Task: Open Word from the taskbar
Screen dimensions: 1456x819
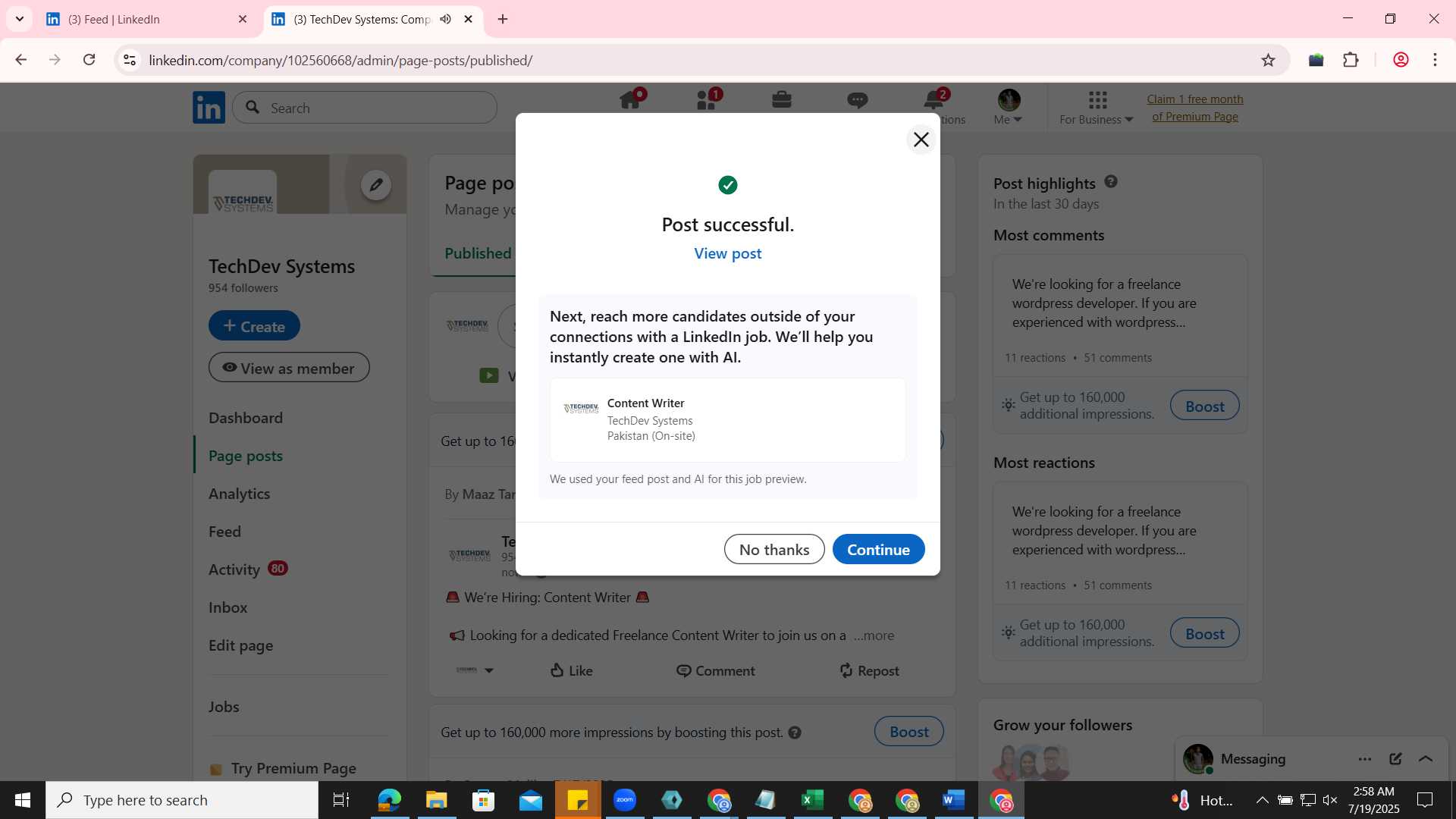Action: click(953, 800)
